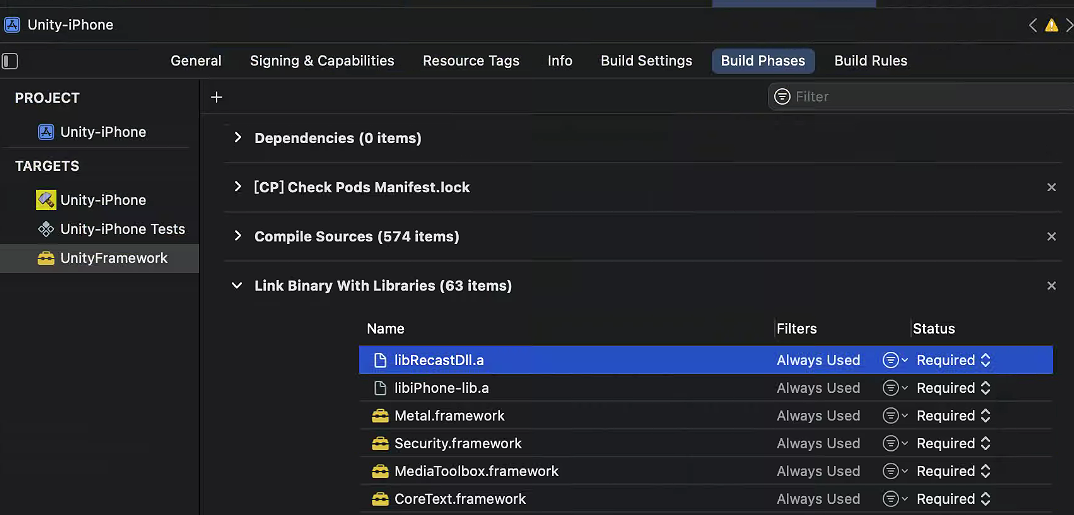Change Required status for libiPhone-lib.a

tap(953, 388)
